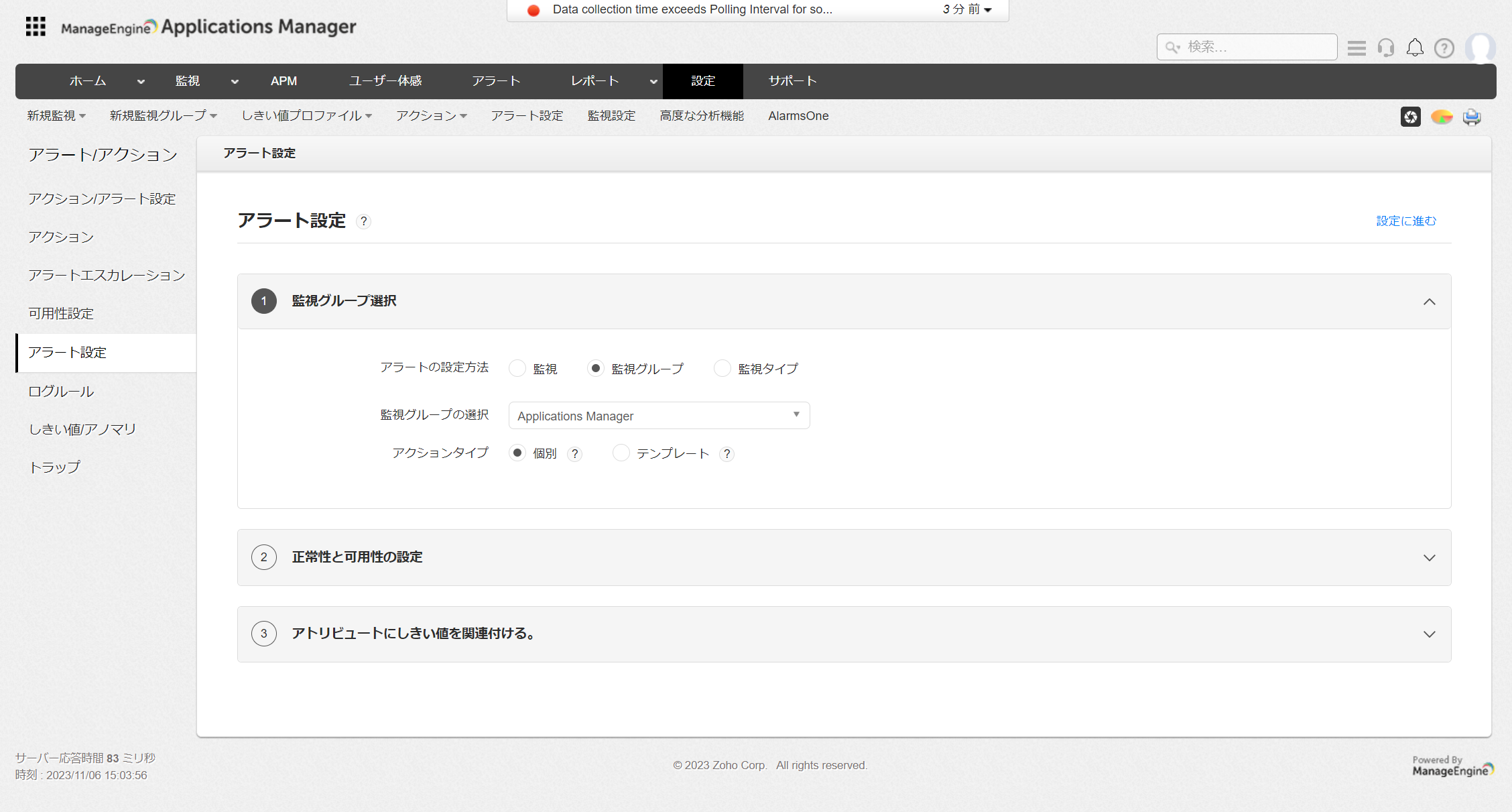Open the しきい値プロファイル submenu
The height and width of the screenshot is (812, 1512).
[x=306, y=116]
